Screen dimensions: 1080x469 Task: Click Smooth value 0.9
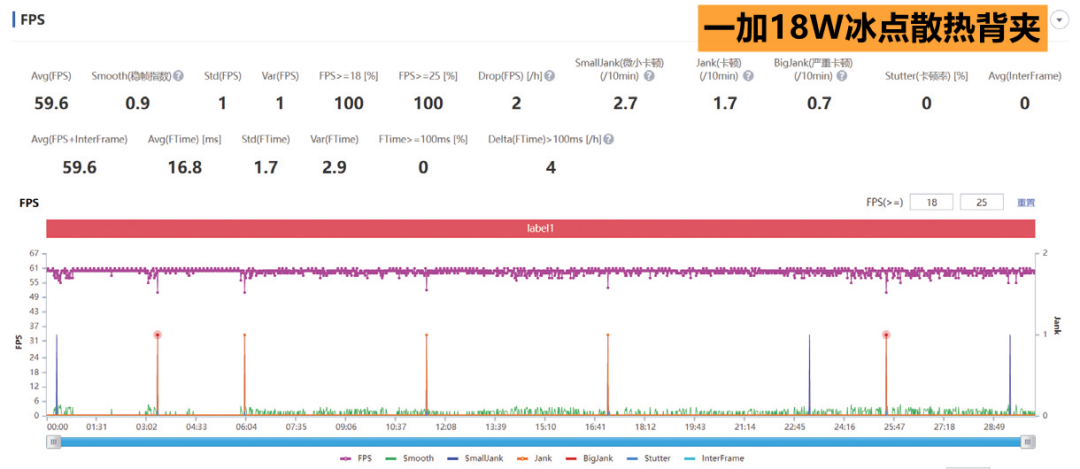tap(137, 104)
